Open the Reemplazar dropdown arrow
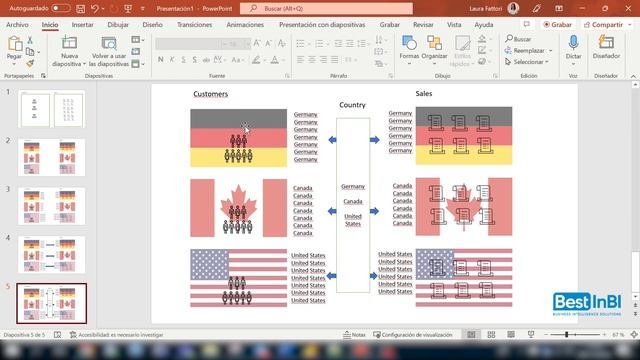Image resolution: width=640 pixels, height=360 pixels. [x=551, y=51]
